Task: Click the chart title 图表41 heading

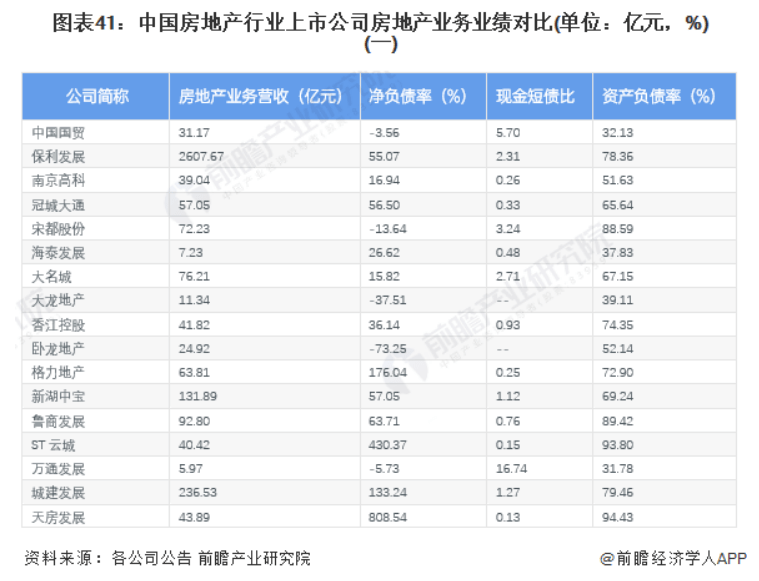Action: pyautogui.click(x=380, y=32)
